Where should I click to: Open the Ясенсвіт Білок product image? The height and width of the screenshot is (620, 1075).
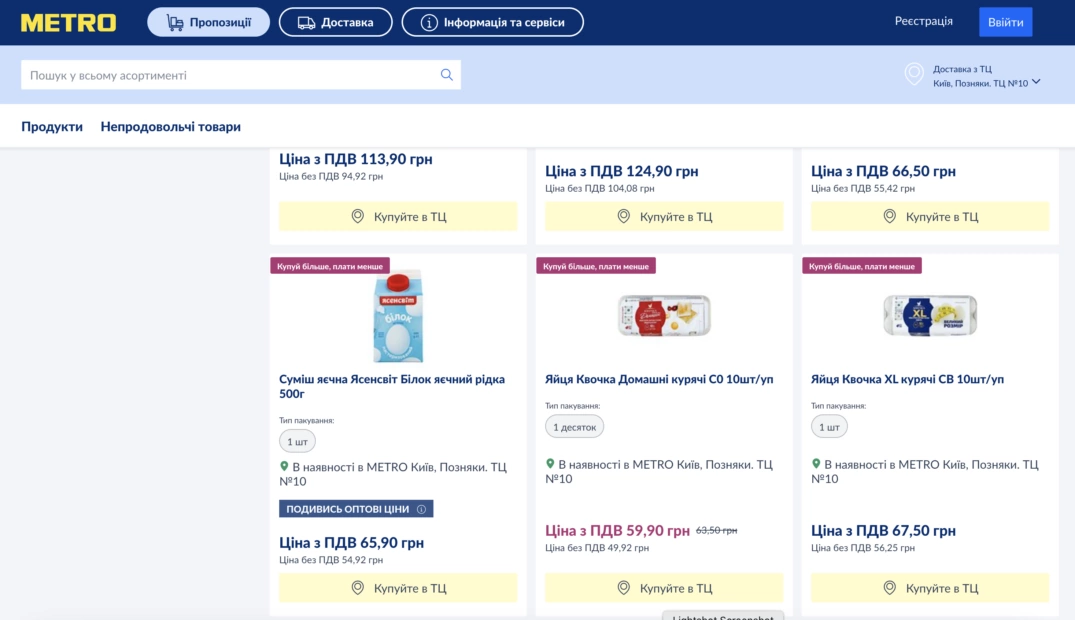pyautogui.click(x=398, y=317)
